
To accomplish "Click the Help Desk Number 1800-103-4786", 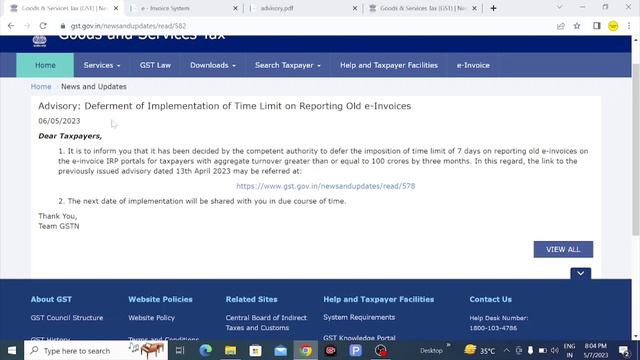I will (x=493, y=328).
